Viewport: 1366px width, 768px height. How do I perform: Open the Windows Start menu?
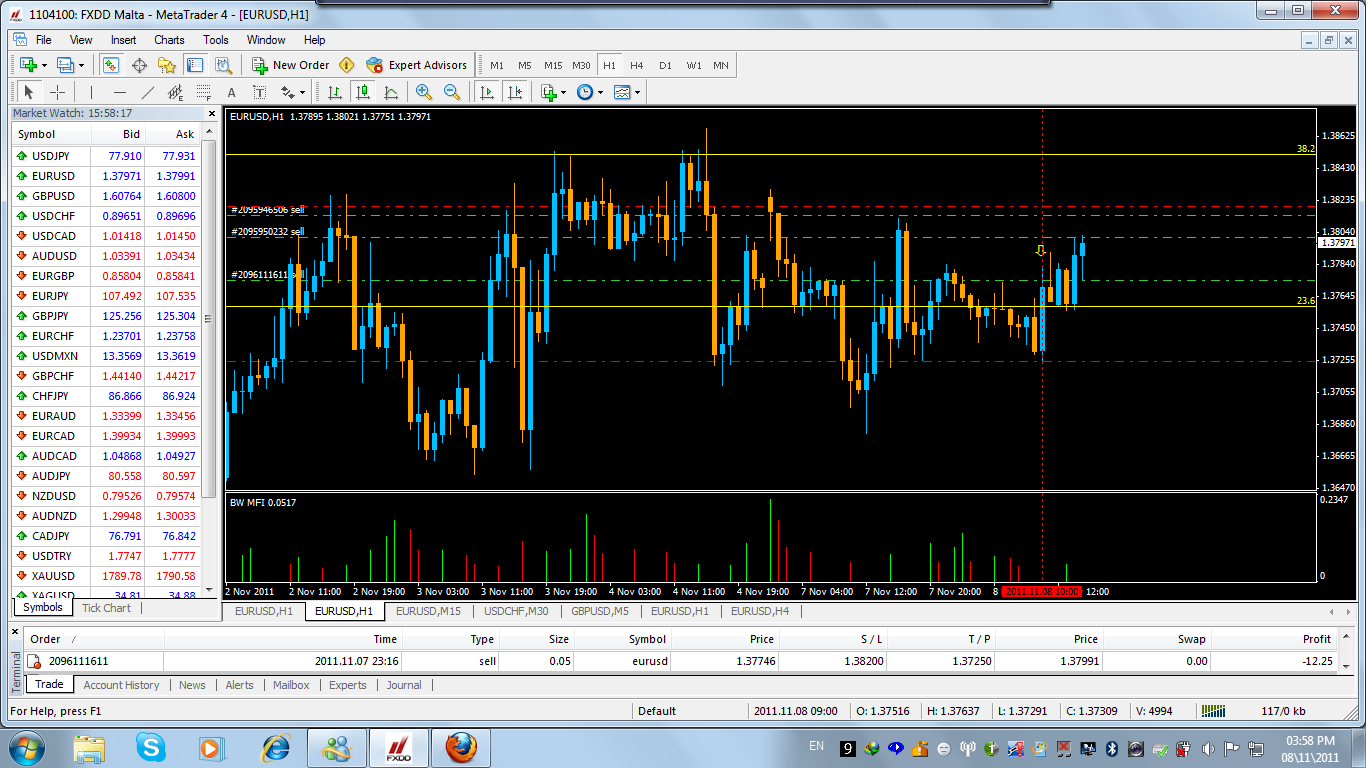[26, 747]
